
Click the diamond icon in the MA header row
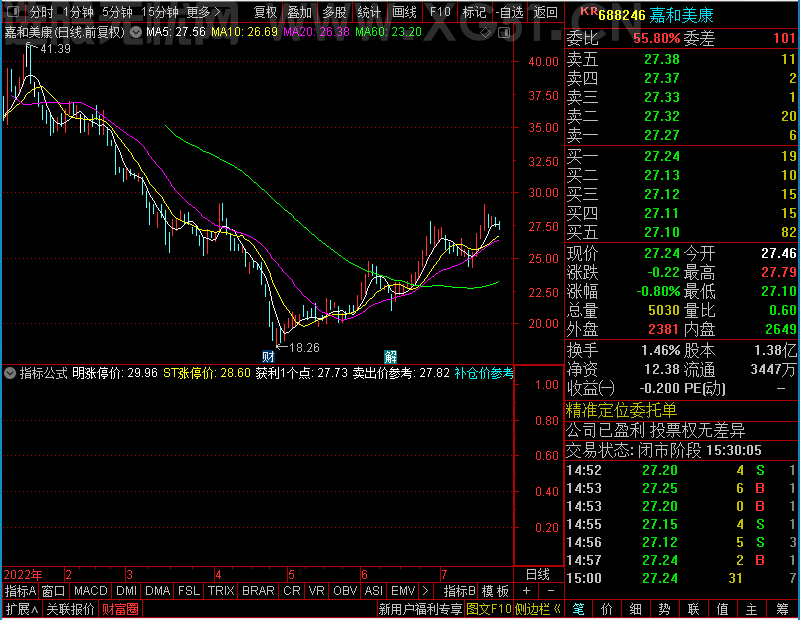tap(486, 33)
